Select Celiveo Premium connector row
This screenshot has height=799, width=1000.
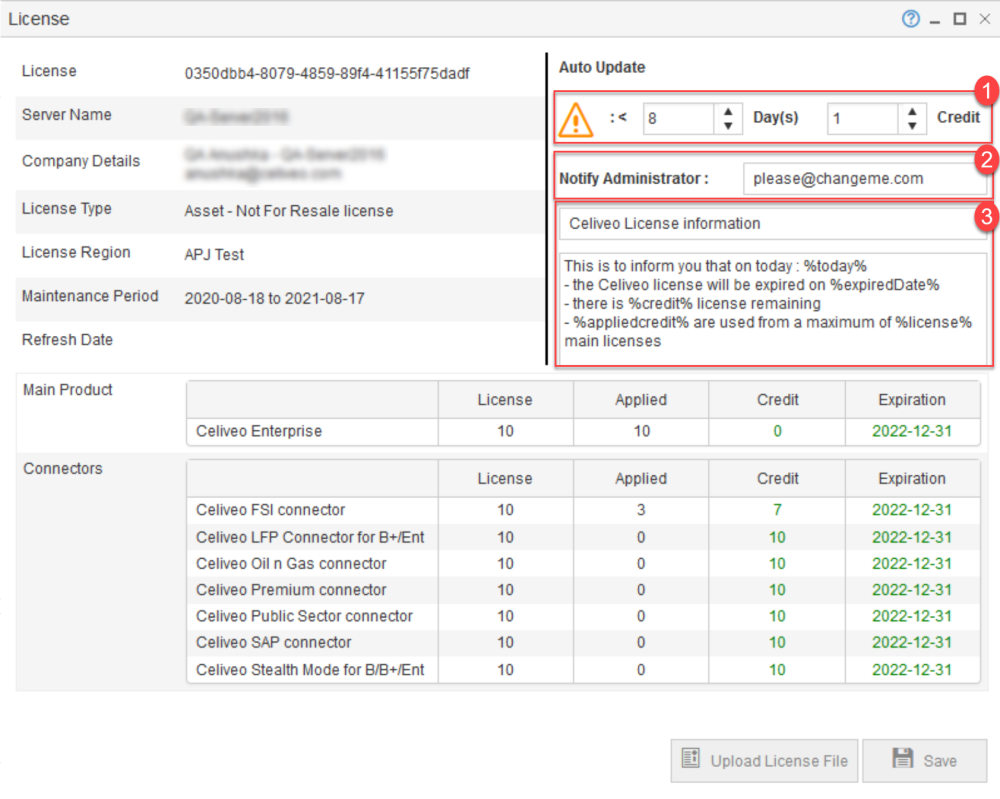click(x=583, y=590)
